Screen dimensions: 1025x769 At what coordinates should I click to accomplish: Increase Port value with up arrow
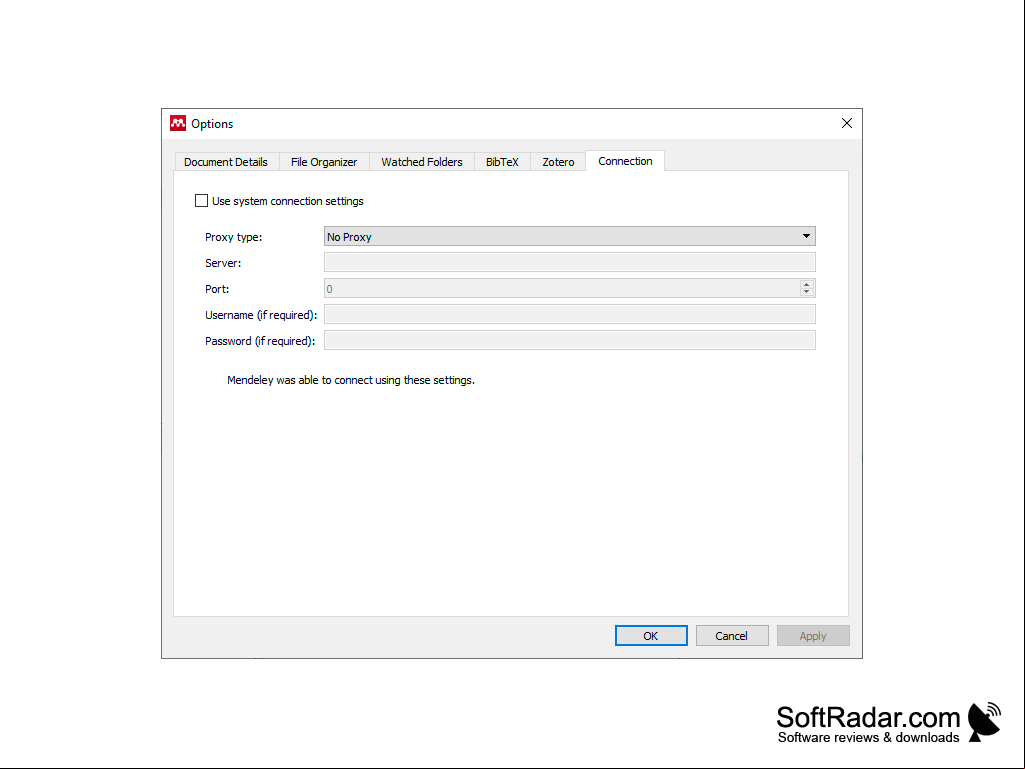click(807, 284)
